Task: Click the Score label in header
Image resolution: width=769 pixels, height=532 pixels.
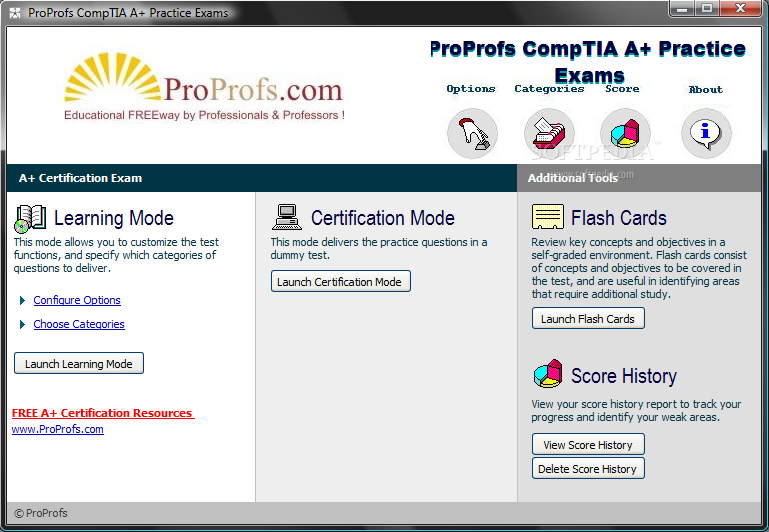Action: pos(622,89)
